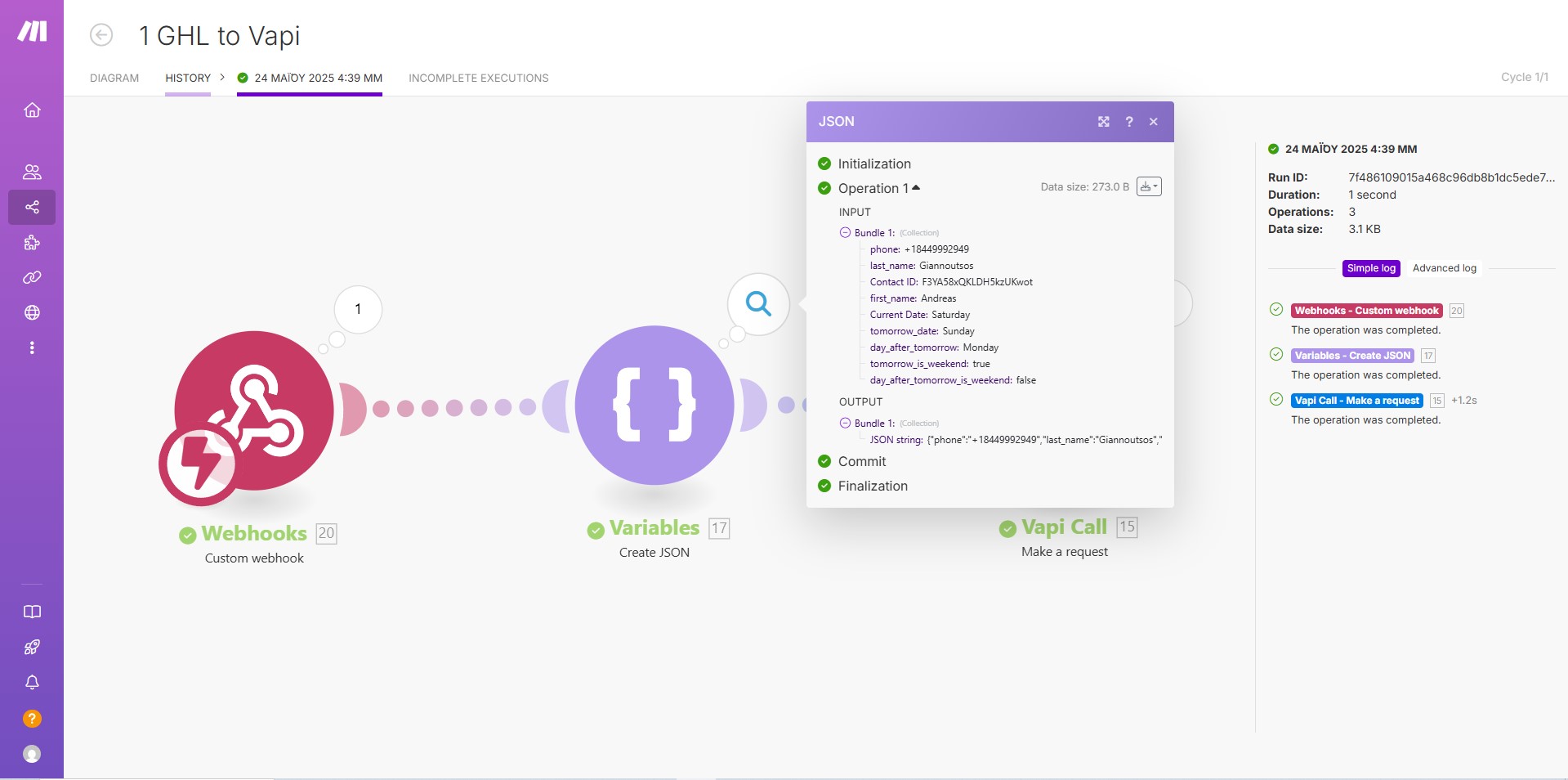Click the Variables Create JSON module circle
This screenshot has height=780, width=1568.
(654, 406)
